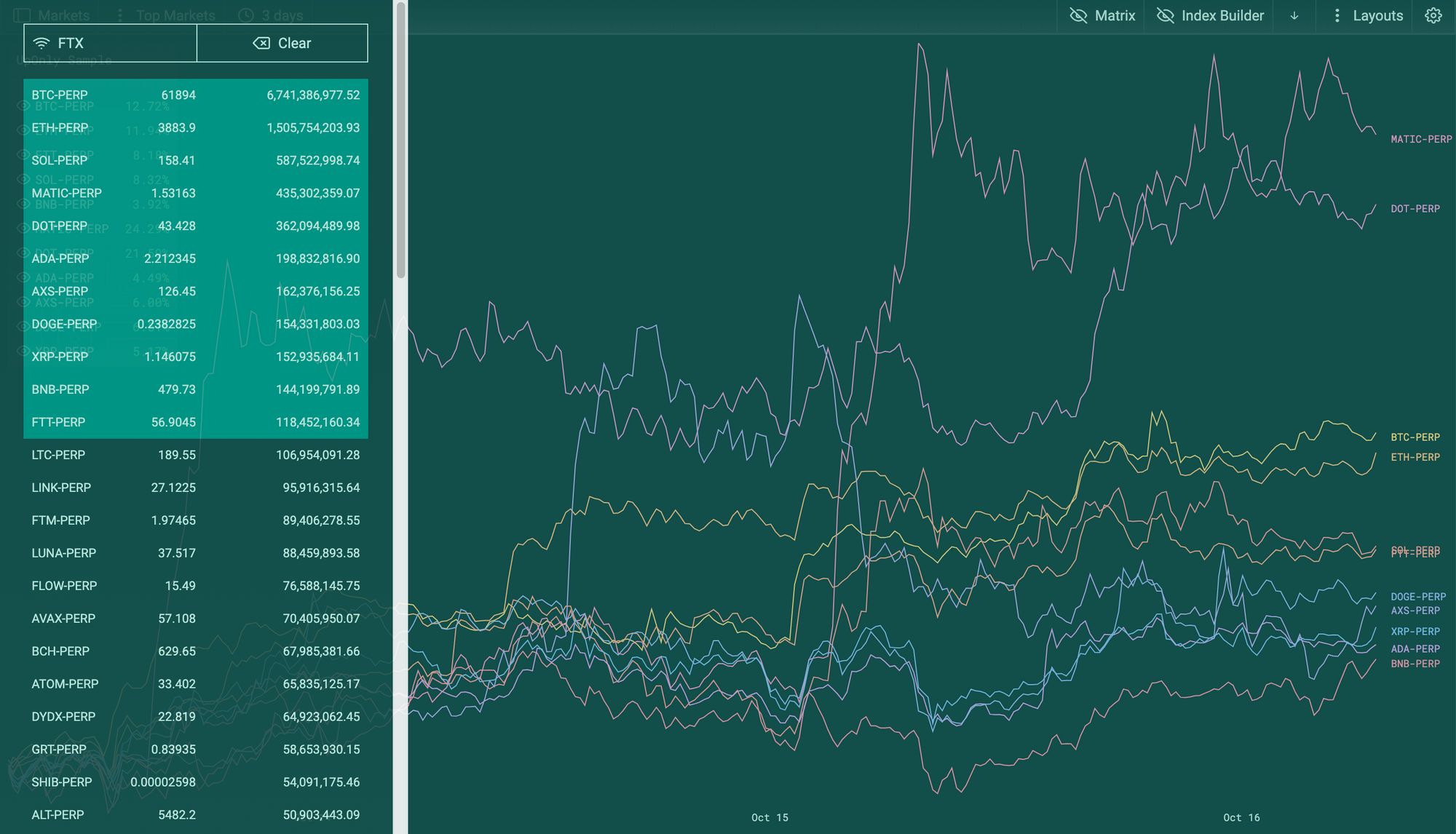Click the download arrow icon
Image resolution: width=1456 pixels, height=834 pixels.
tap(1294, 16)
